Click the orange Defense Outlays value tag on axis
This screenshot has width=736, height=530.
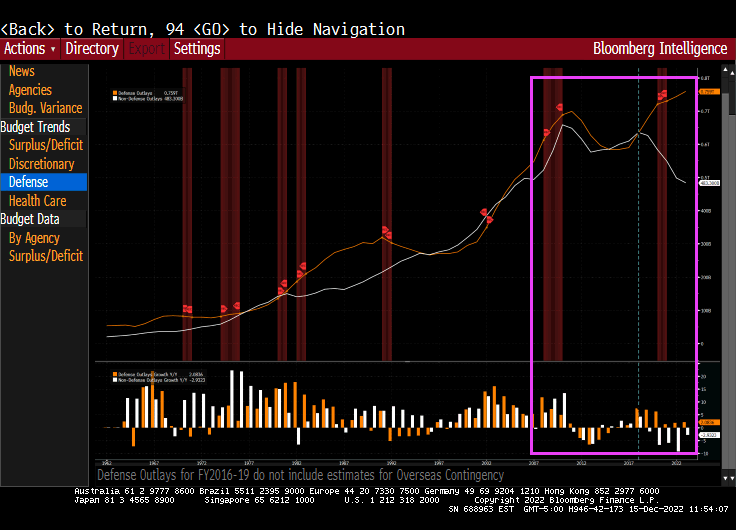click(710, 91)
